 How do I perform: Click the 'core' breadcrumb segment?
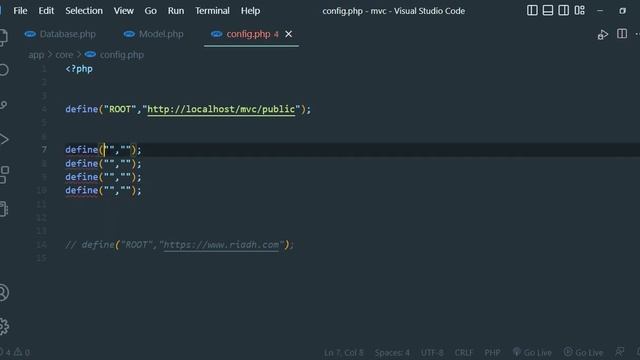tap(64, 55)
